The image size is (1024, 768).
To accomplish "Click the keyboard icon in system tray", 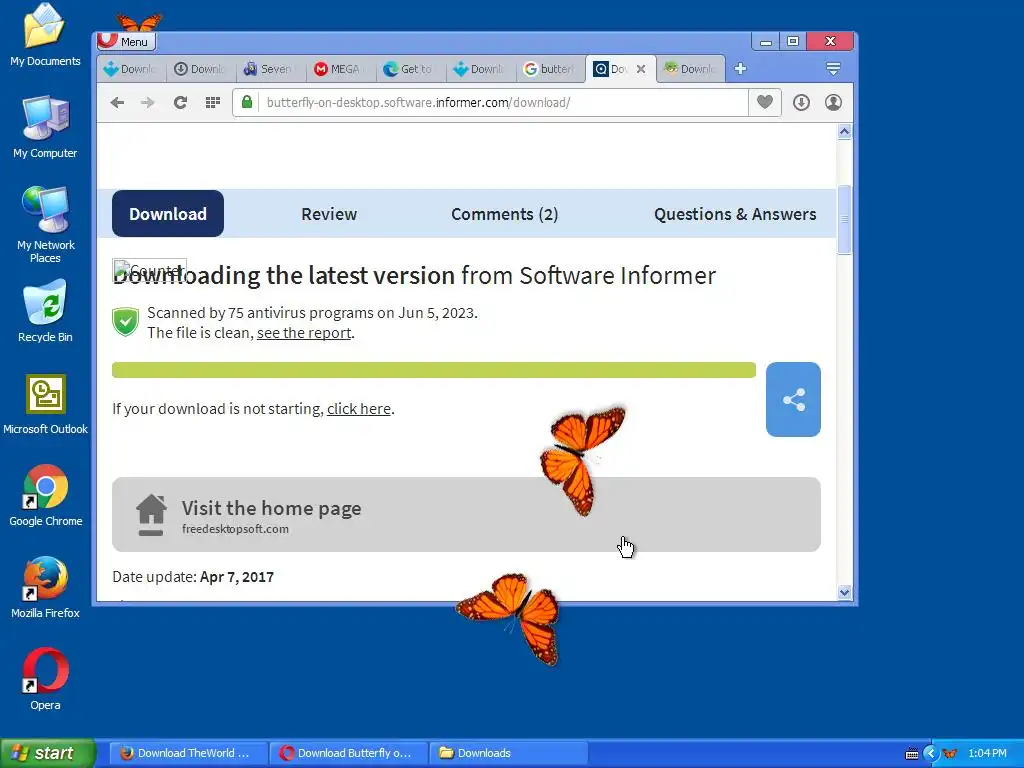I will point(912,754).
